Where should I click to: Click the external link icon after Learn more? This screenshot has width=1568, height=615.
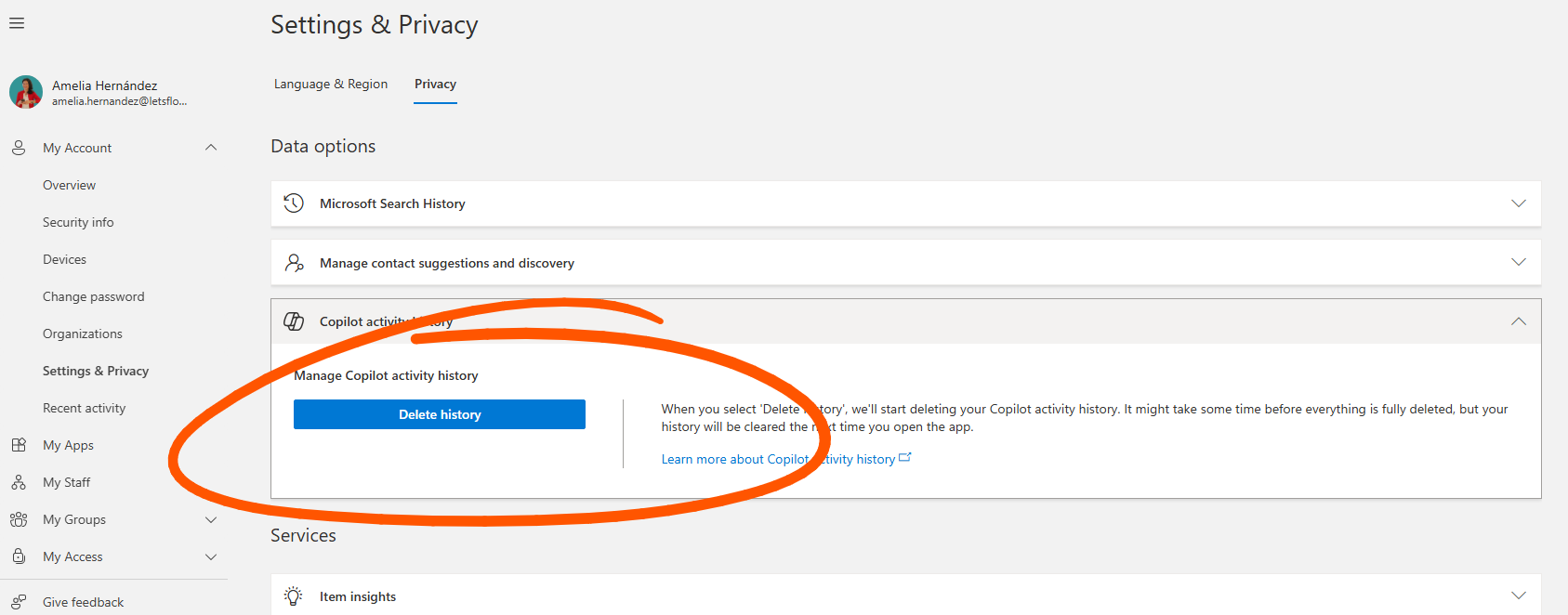pyautogui.click(x=905, y=457)
